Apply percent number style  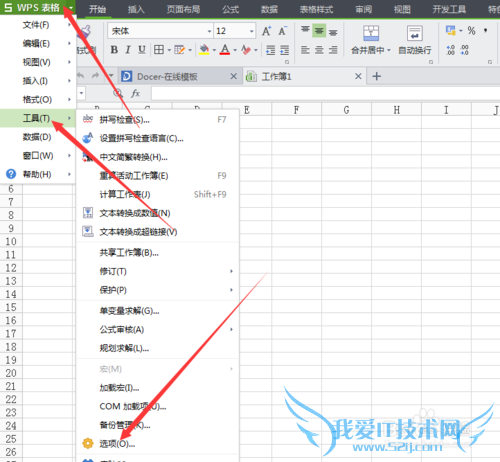[471, 31]
